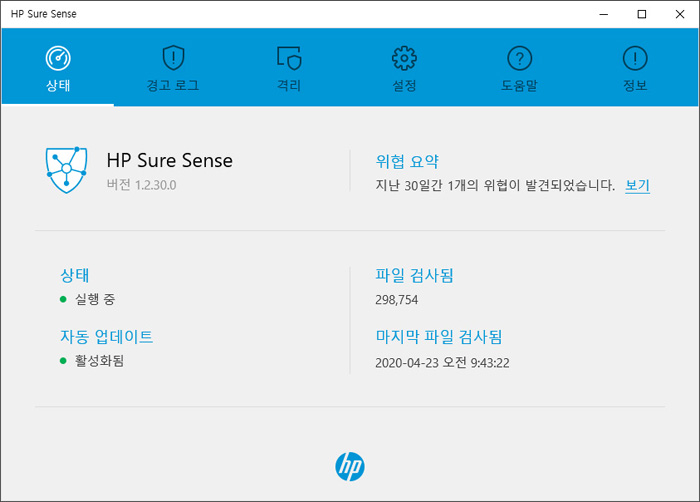Screen dimensions: 700x502
Task: Click the green 활성화됨 status dot
Action: (63, 361)
